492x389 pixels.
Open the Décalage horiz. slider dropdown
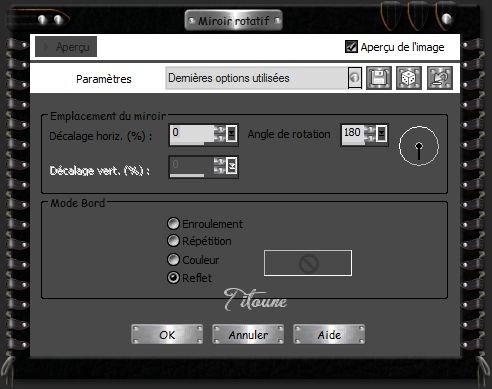click(x=231, y=134)
